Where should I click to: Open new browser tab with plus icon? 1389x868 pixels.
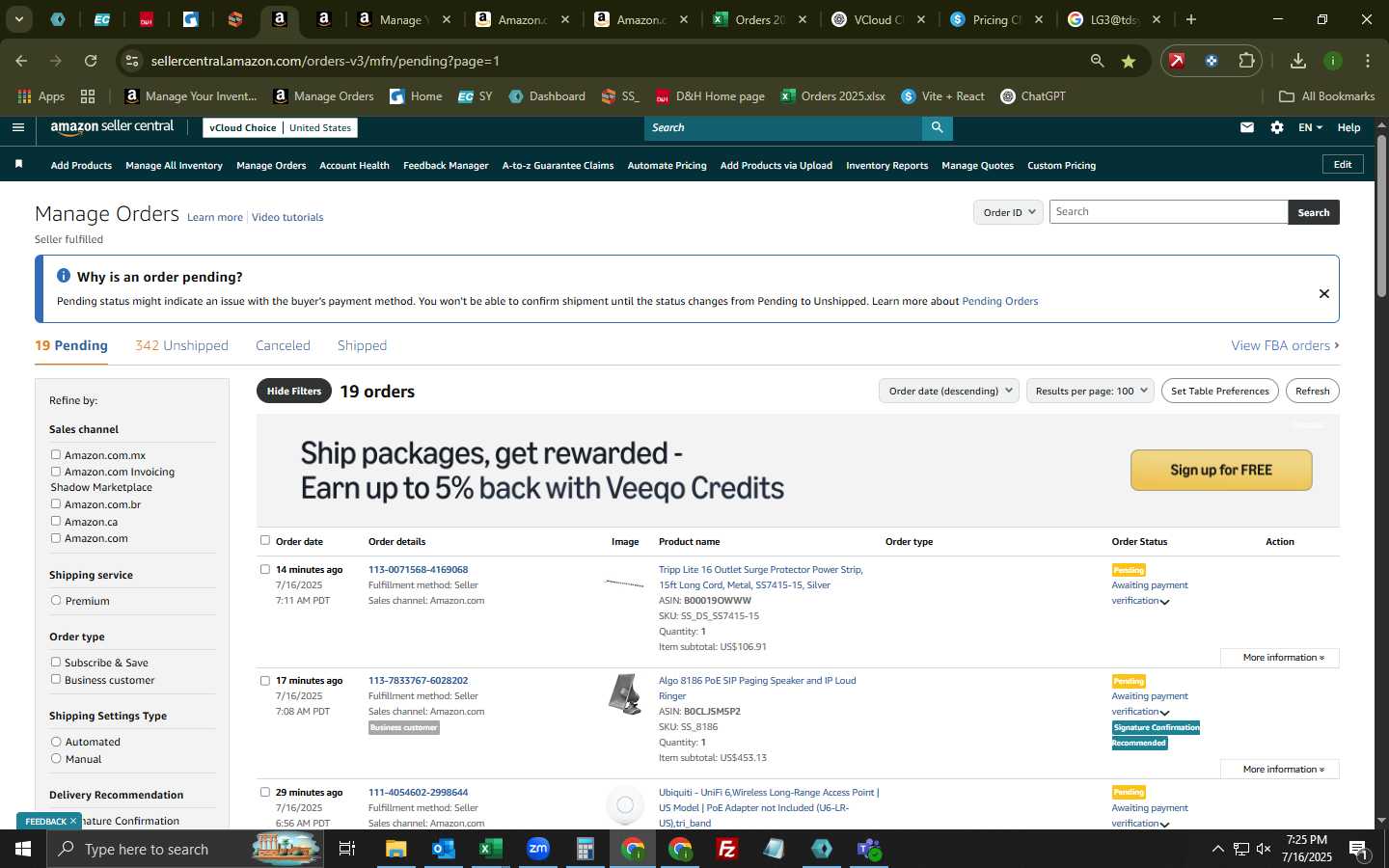[x=1191, y=19]
